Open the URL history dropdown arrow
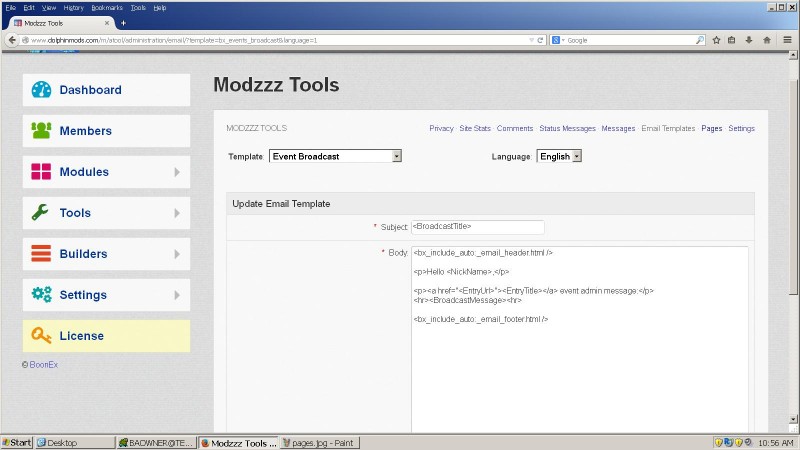The width and height of the screenshot is (800, 450). pyautogui.click(x=531, y=40)
